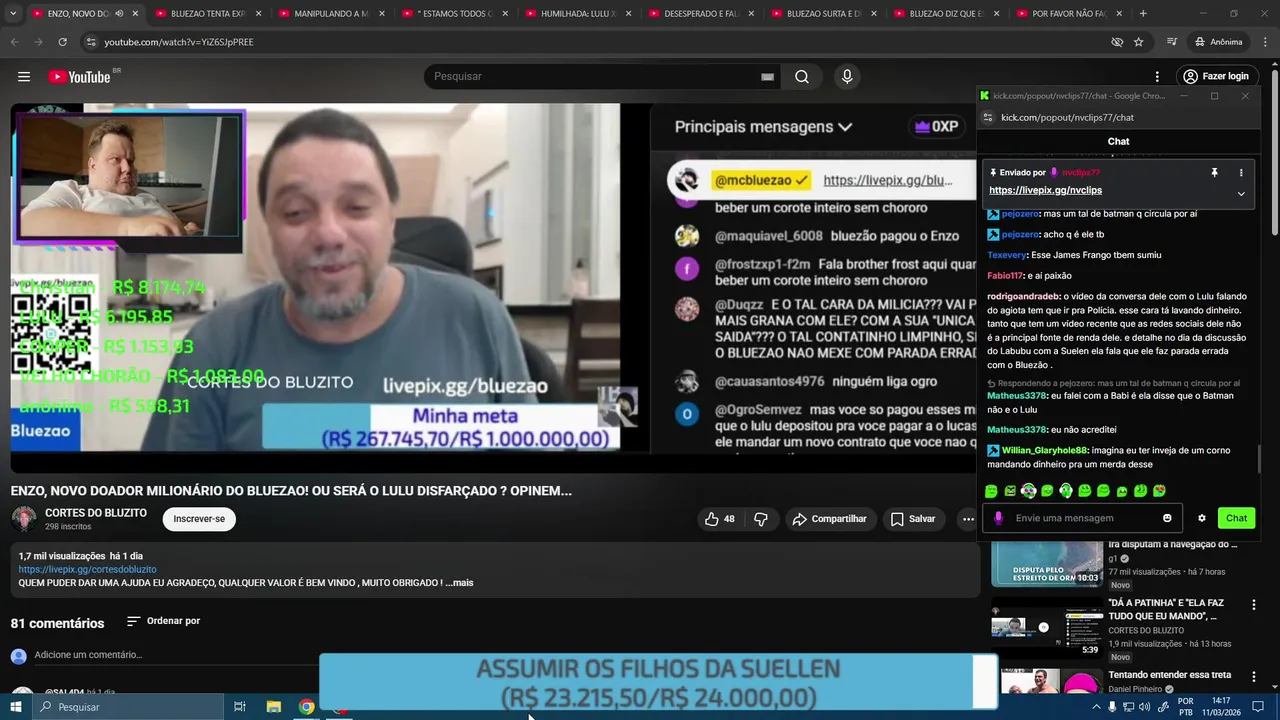The image size is (1280, 720).
Task: Expand the description with "...mais"
Action: pyautogui.click(x=460, y=583)
